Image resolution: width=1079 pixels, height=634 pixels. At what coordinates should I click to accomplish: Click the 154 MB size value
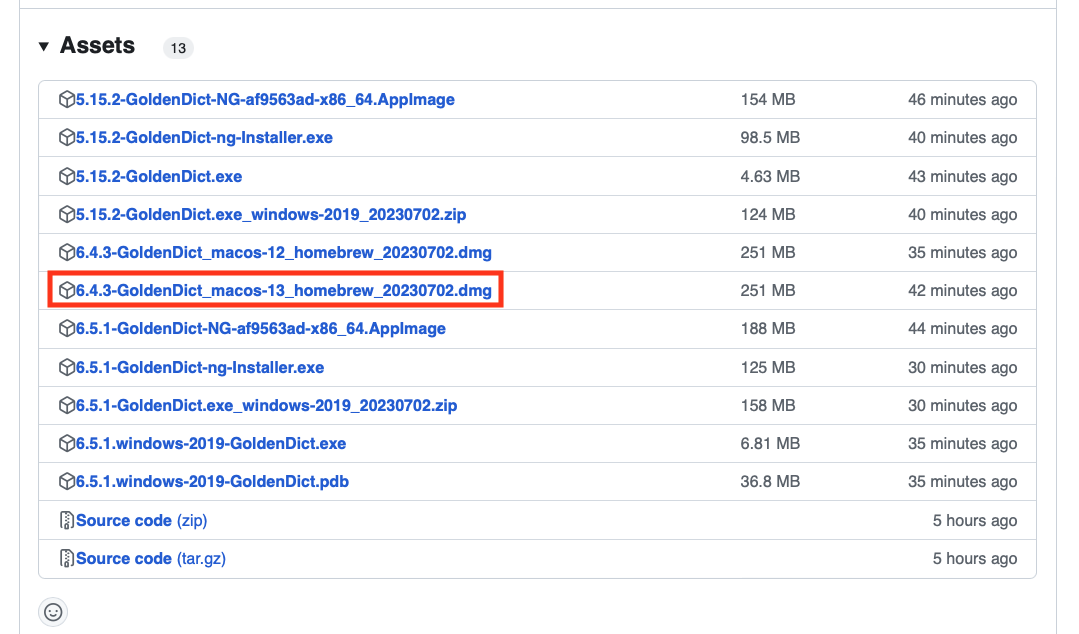tap(768, 99)
